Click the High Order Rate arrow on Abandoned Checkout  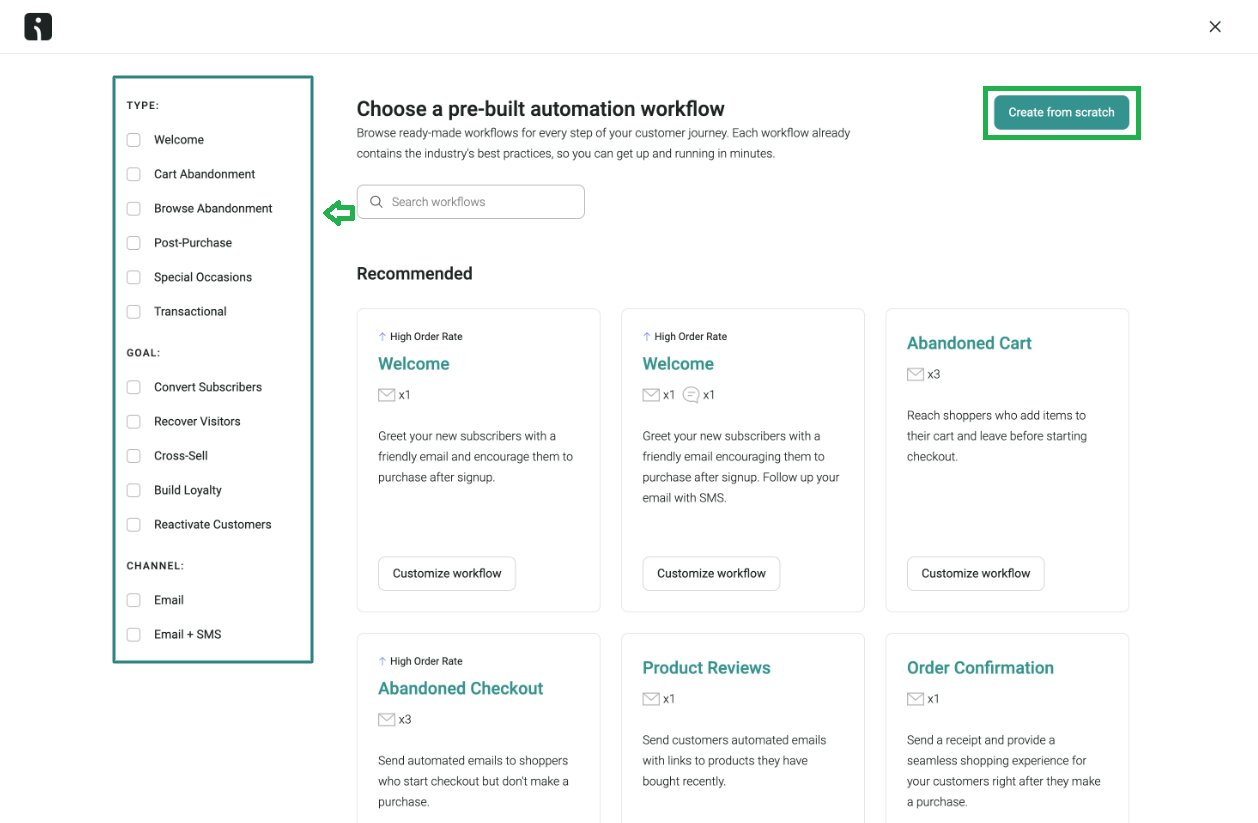click(x=382, y=661)
